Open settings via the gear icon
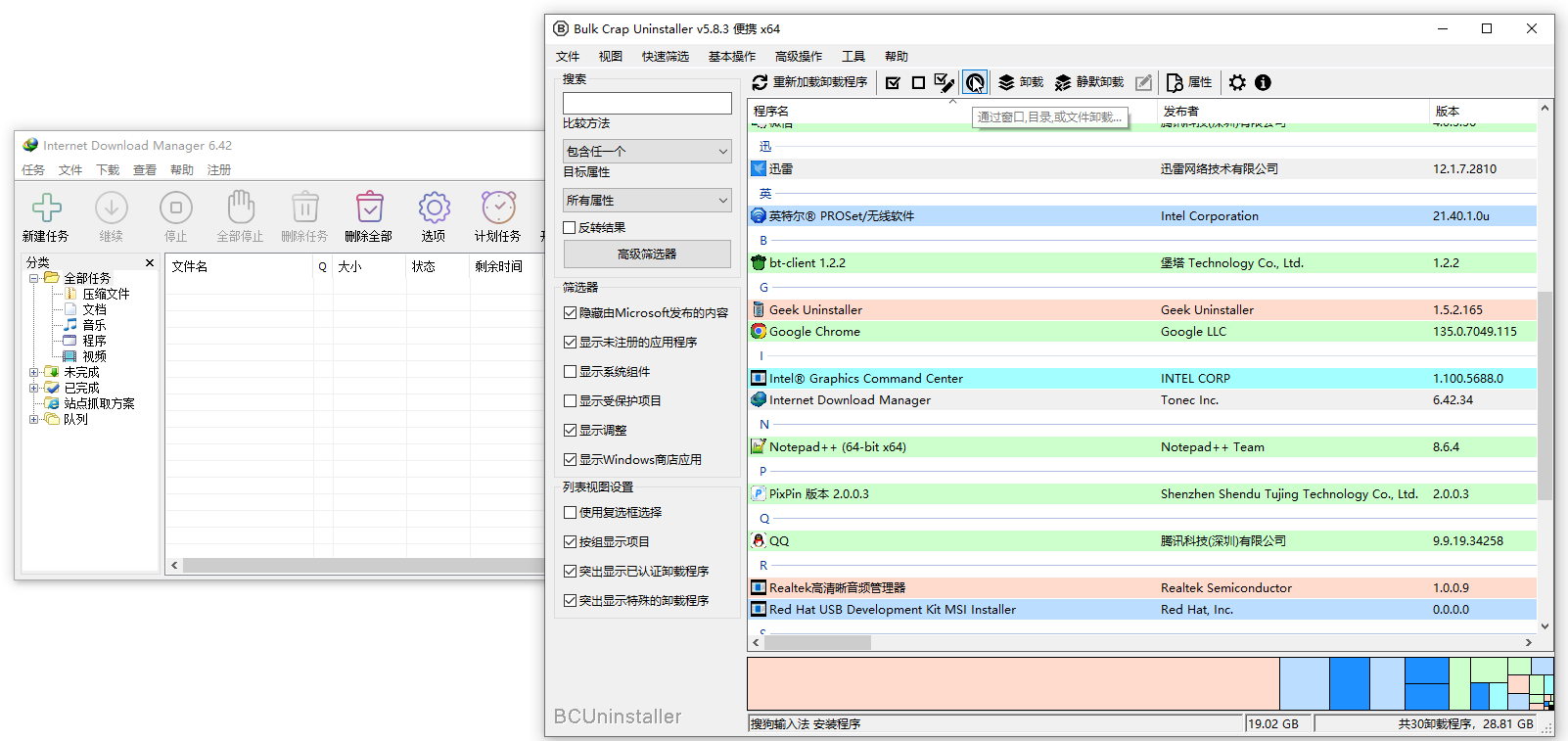Viewport: 1568px width, 741px height. [1237, 82]
